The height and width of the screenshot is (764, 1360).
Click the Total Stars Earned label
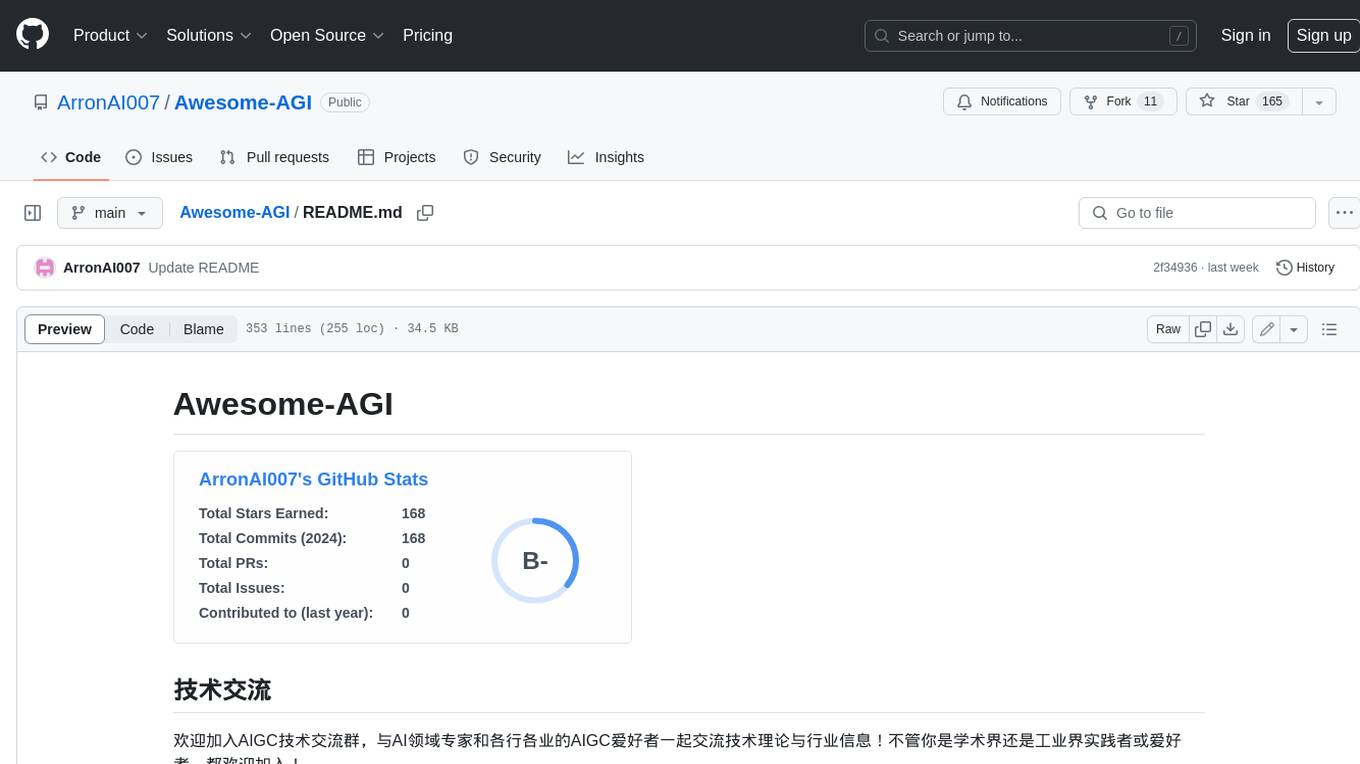pos(263,513)
